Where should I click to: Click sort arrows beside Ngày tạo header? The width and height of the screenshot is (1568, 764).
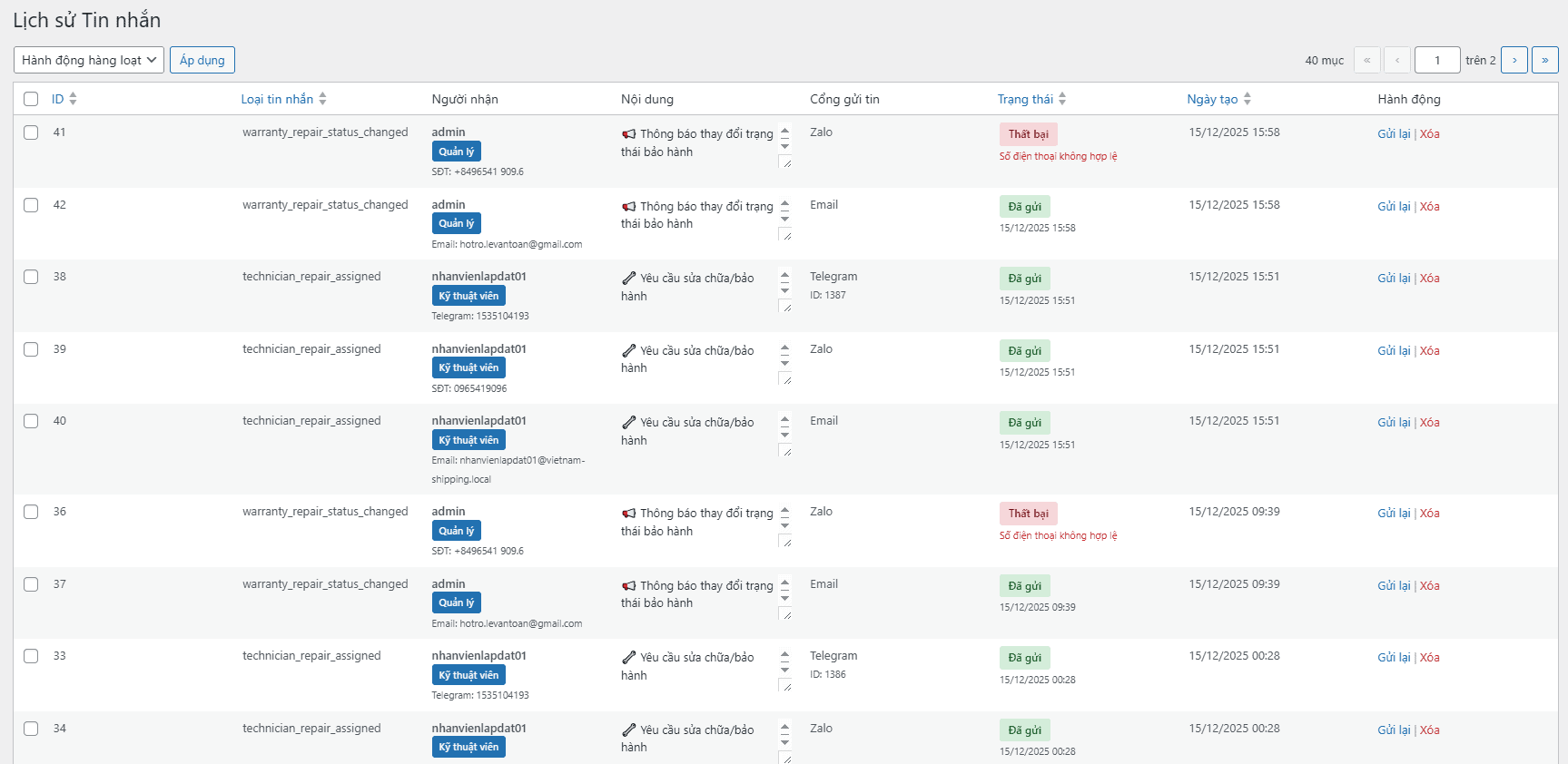(1247, 99)
